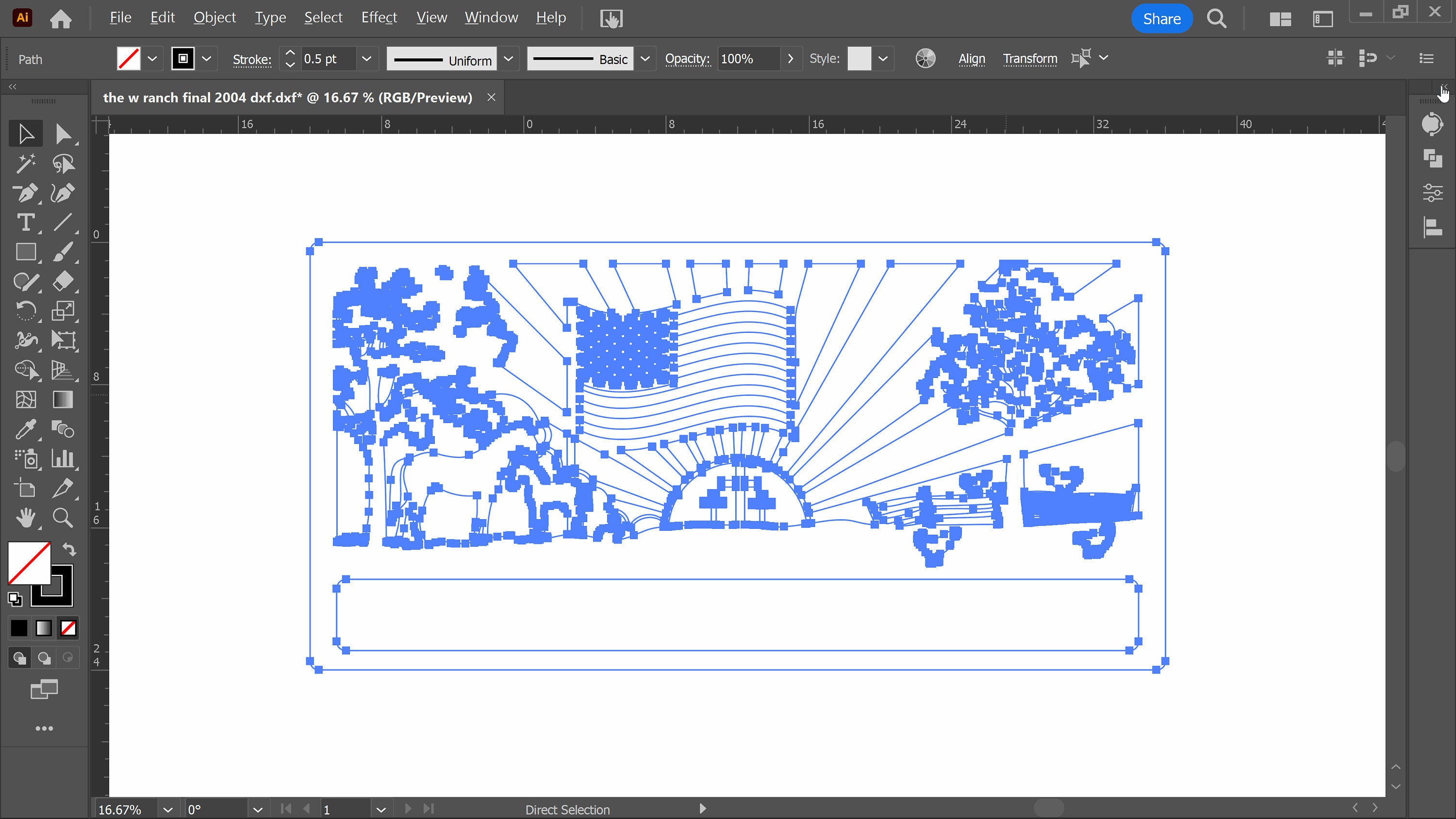The height and width of the screenshot is (819, 1456).
Task: Select the Zoom tool
Action: pyautogui.click(x=63, y=518)
